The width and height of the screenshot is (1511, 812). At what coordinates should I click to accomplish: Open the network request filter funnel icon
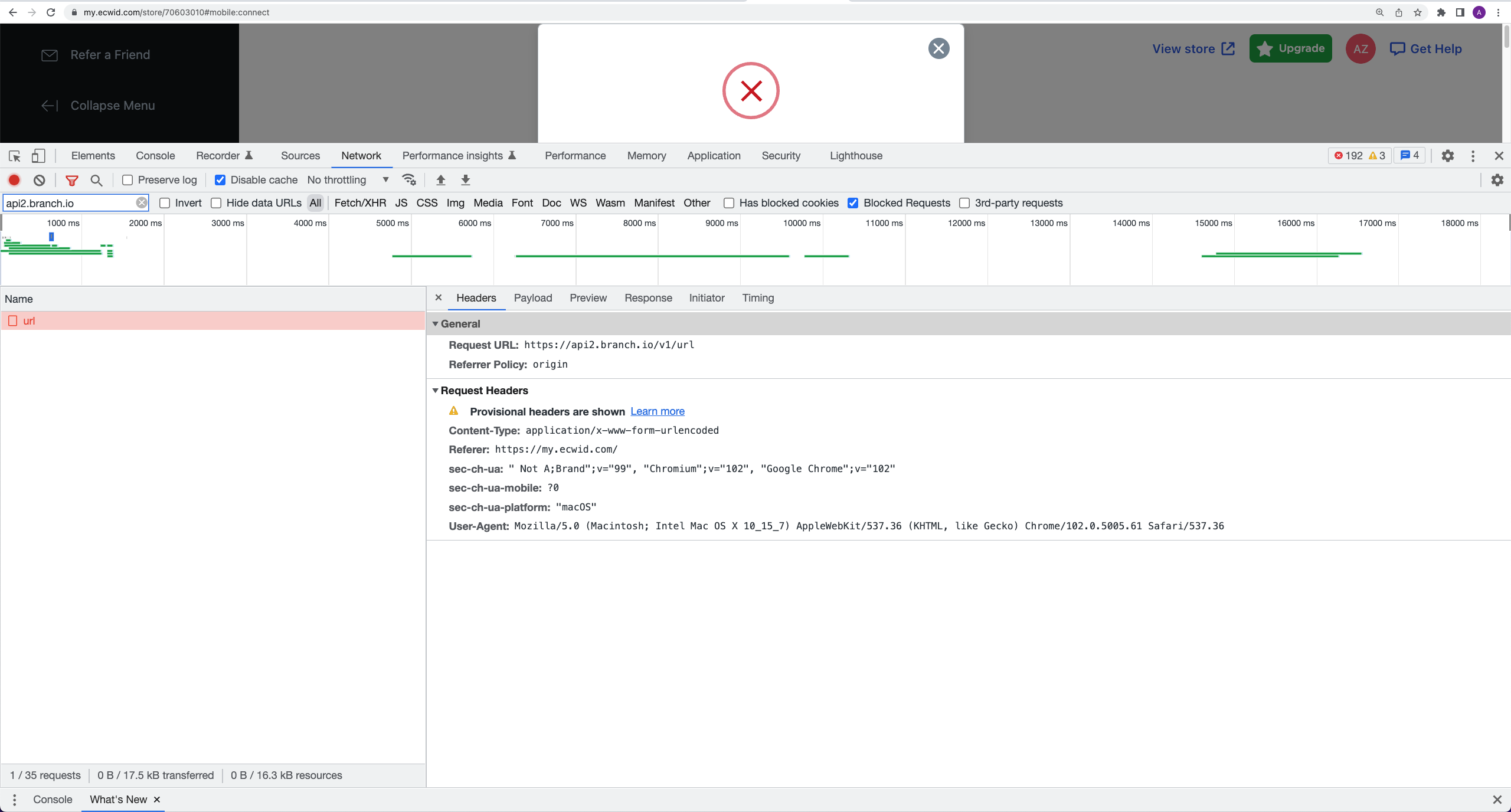(72, 181)
